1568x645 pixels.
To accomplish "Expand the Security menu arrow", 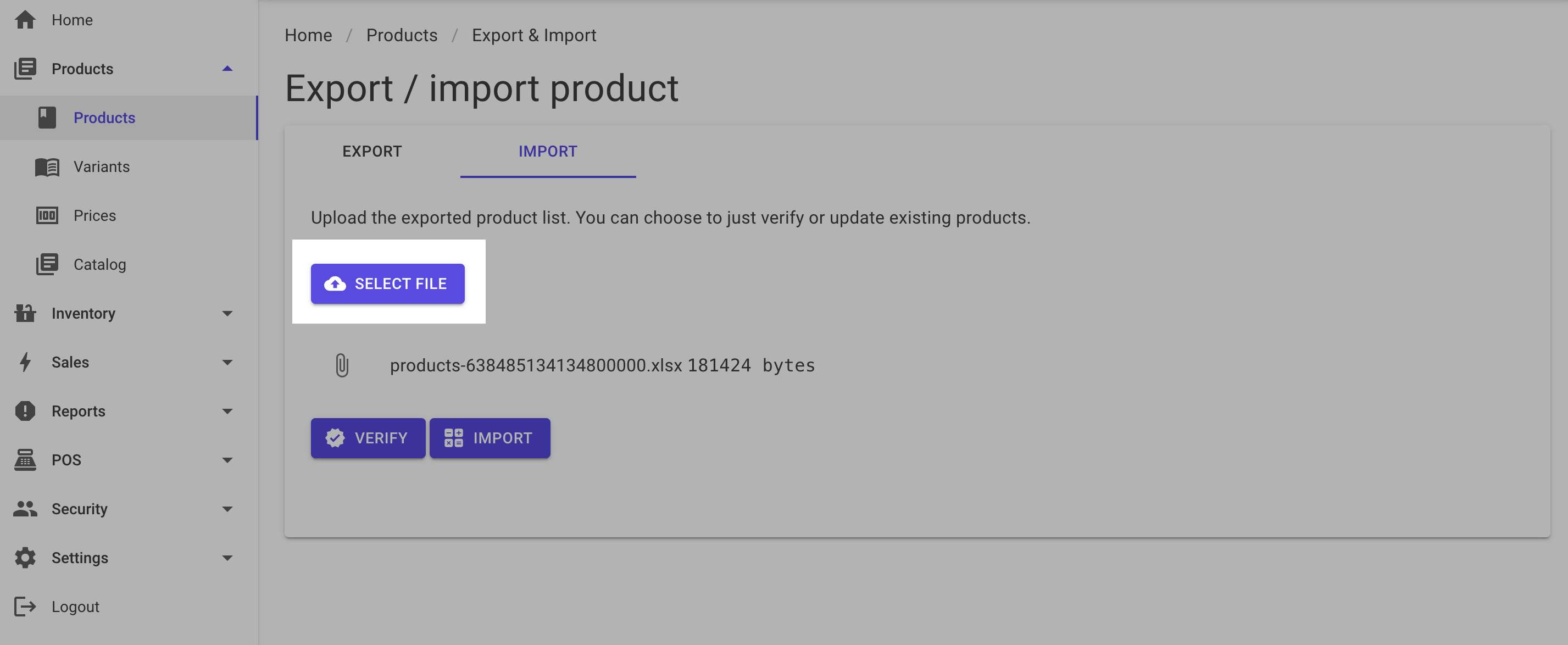I will 227,509.
